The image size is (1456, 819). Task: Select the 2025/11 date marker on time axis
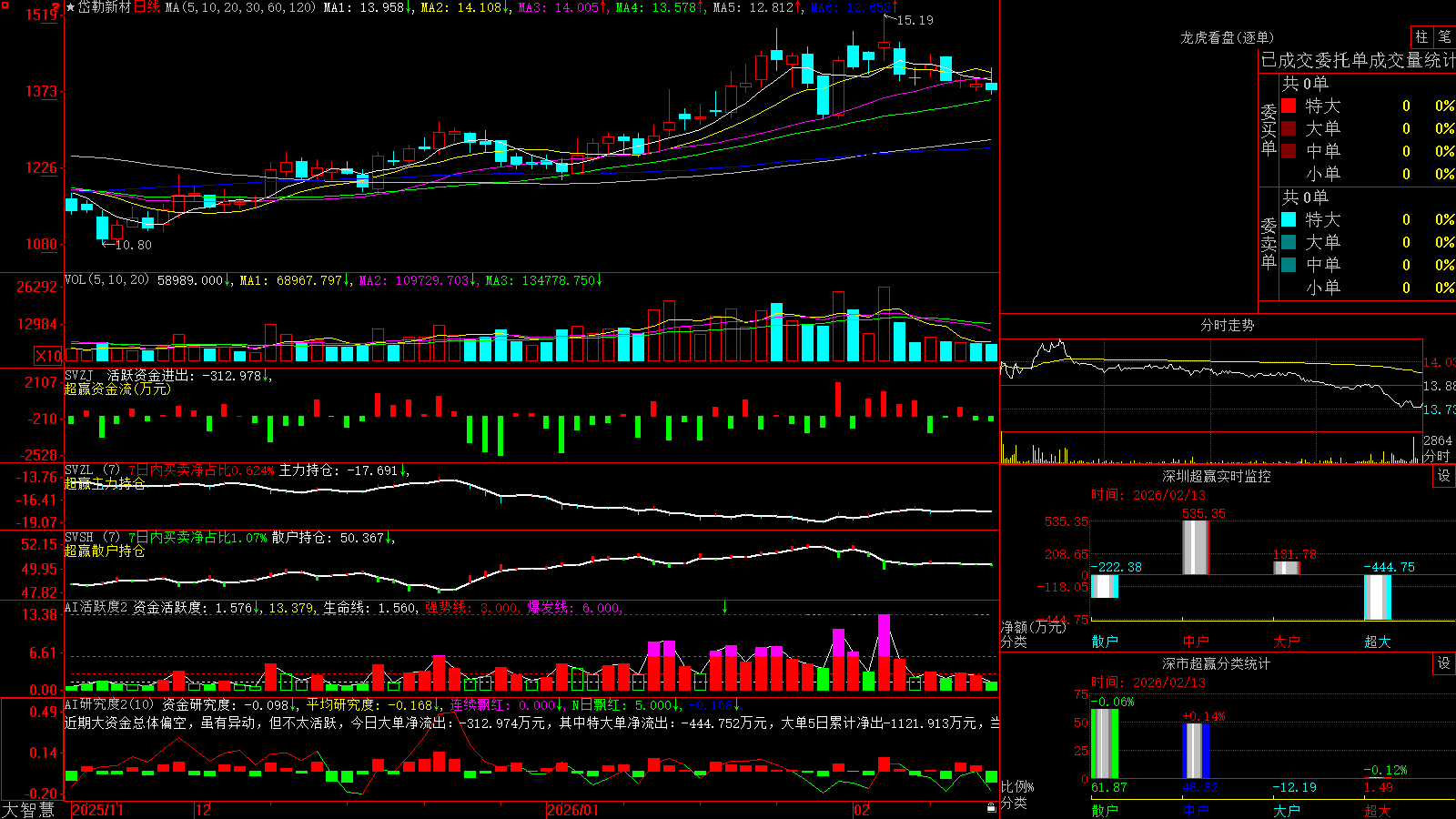click(97, 810)
